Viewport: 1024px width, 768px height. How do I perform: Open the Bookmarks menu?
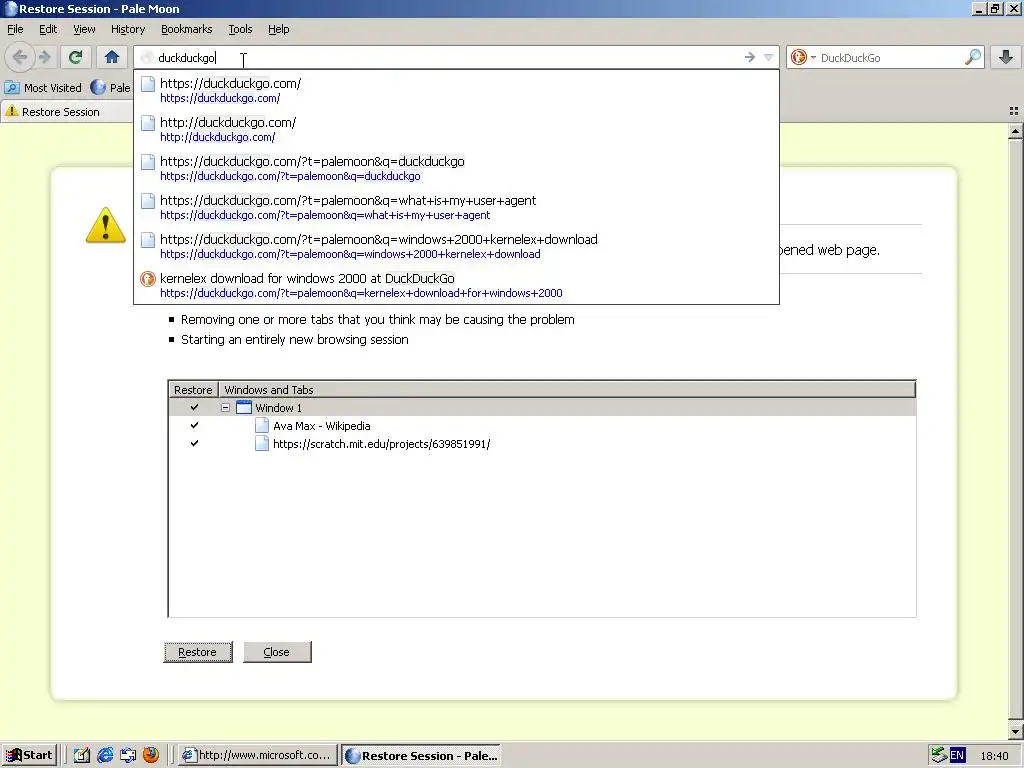pos(186,29)
